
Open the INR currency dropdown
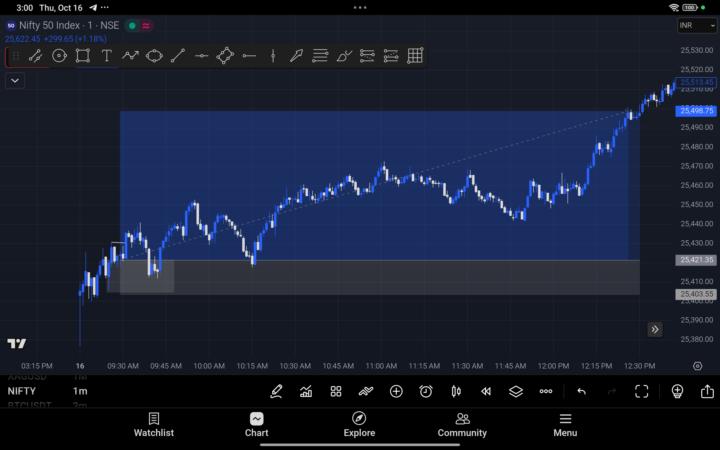(697, 26)
